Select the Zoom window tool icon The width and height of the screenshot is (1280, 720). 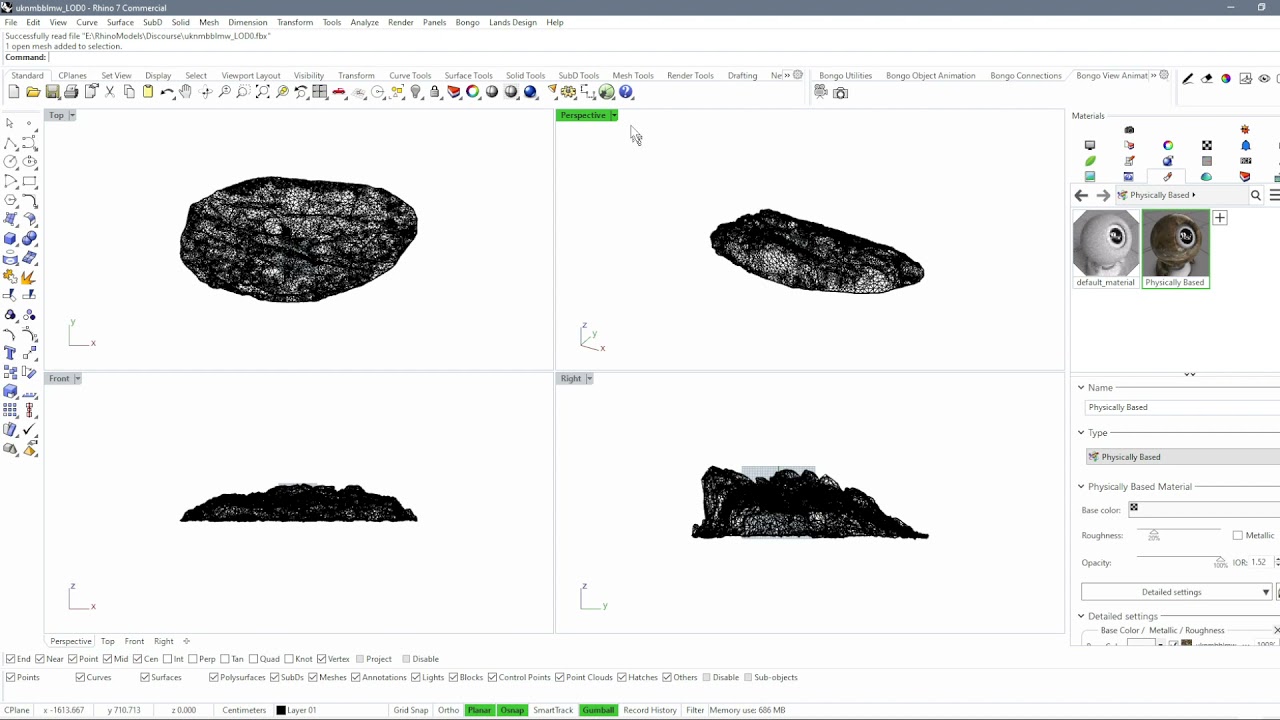[242, 92]
